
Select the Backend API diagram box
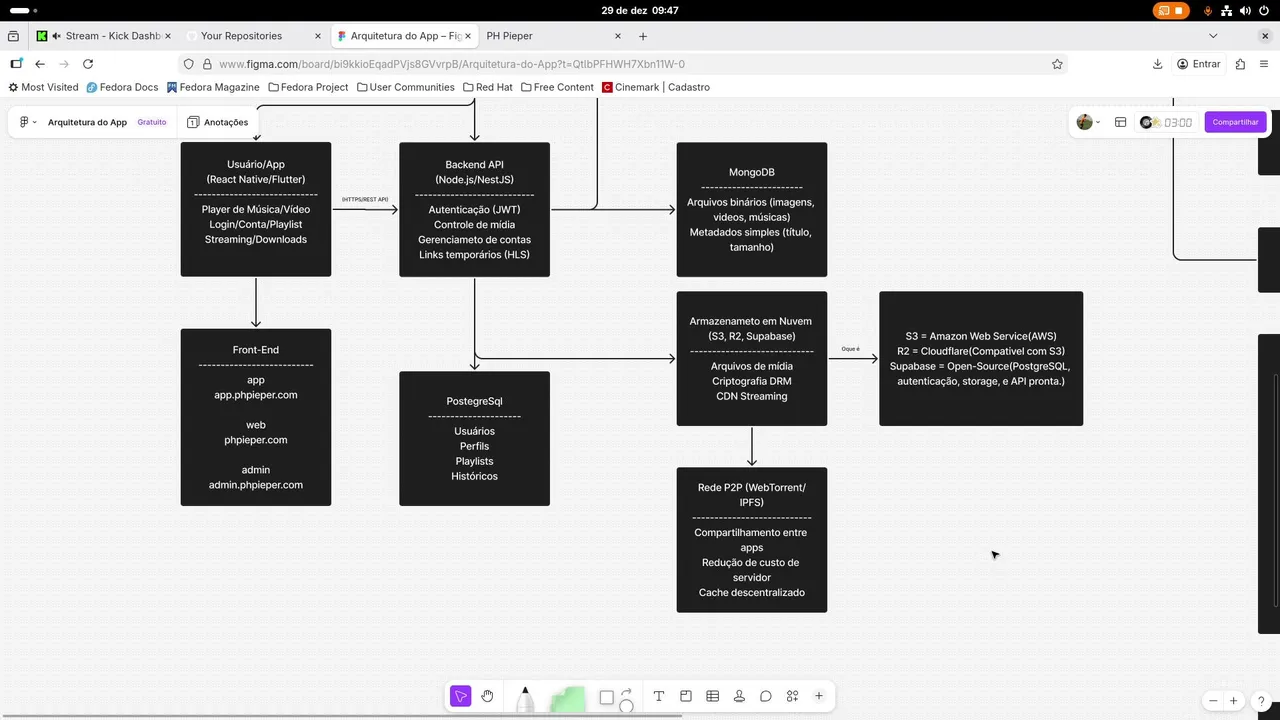coord(474,209)
